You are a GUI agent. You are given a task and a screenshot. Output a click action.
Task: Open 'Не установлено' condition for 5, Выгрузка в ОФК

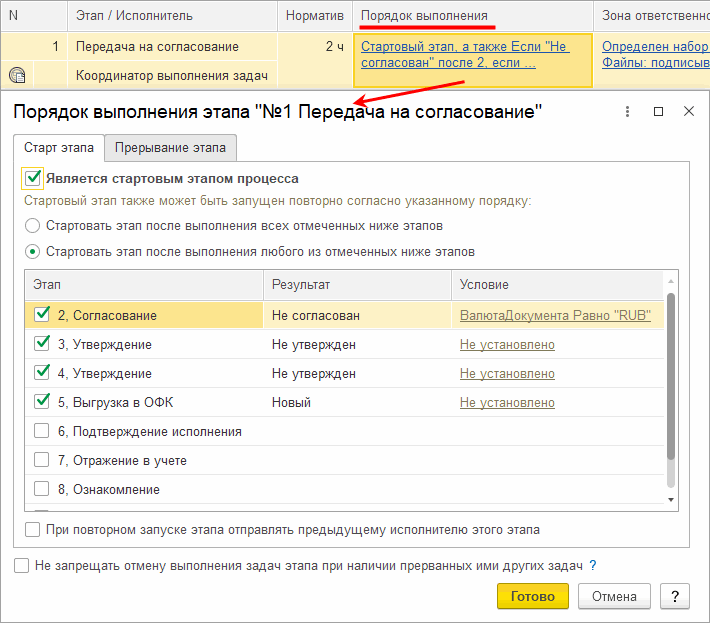click(507, 403)
